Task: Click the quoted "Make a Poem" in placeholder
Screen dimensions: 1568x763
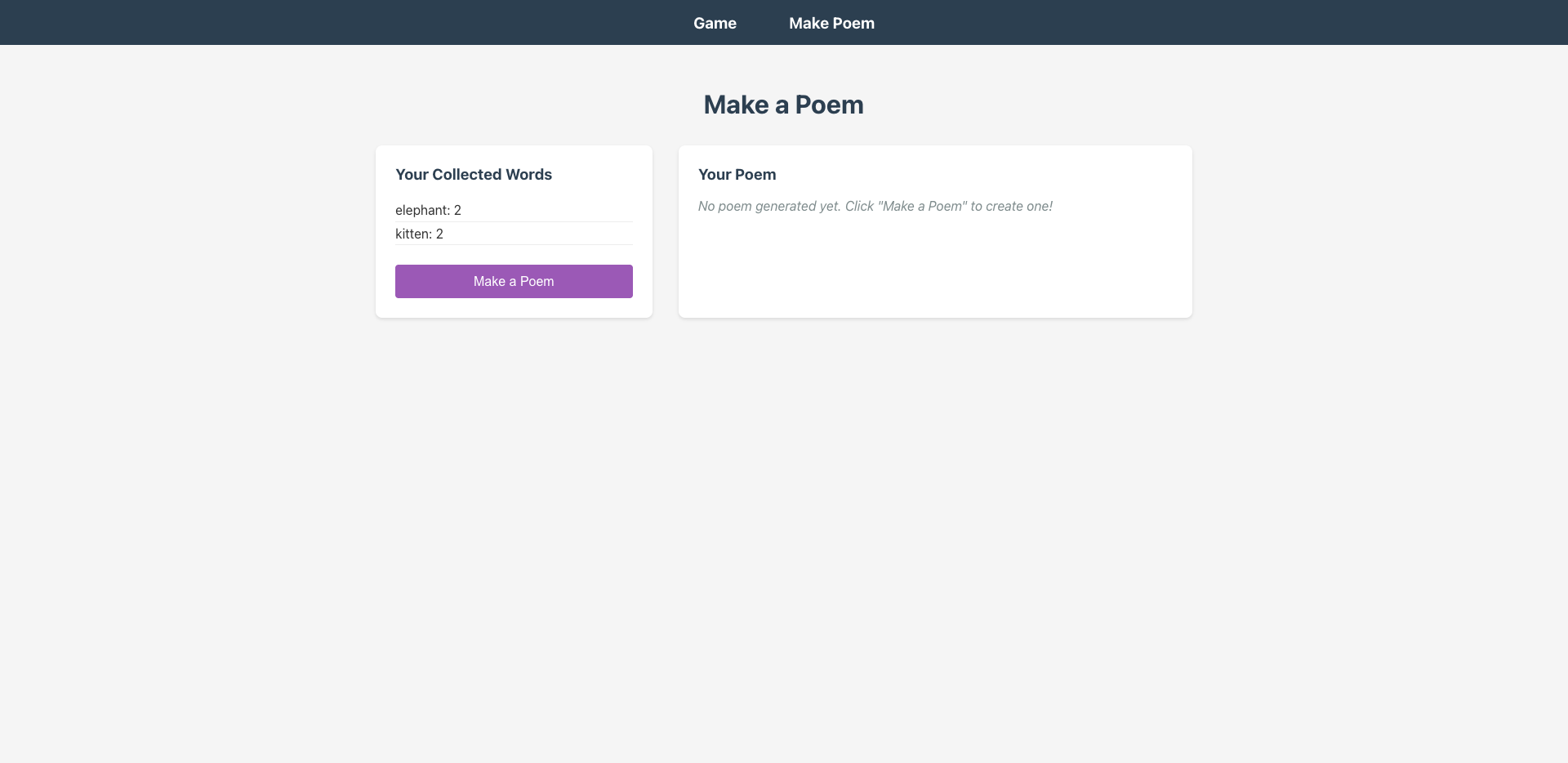Action: point(922,207)
